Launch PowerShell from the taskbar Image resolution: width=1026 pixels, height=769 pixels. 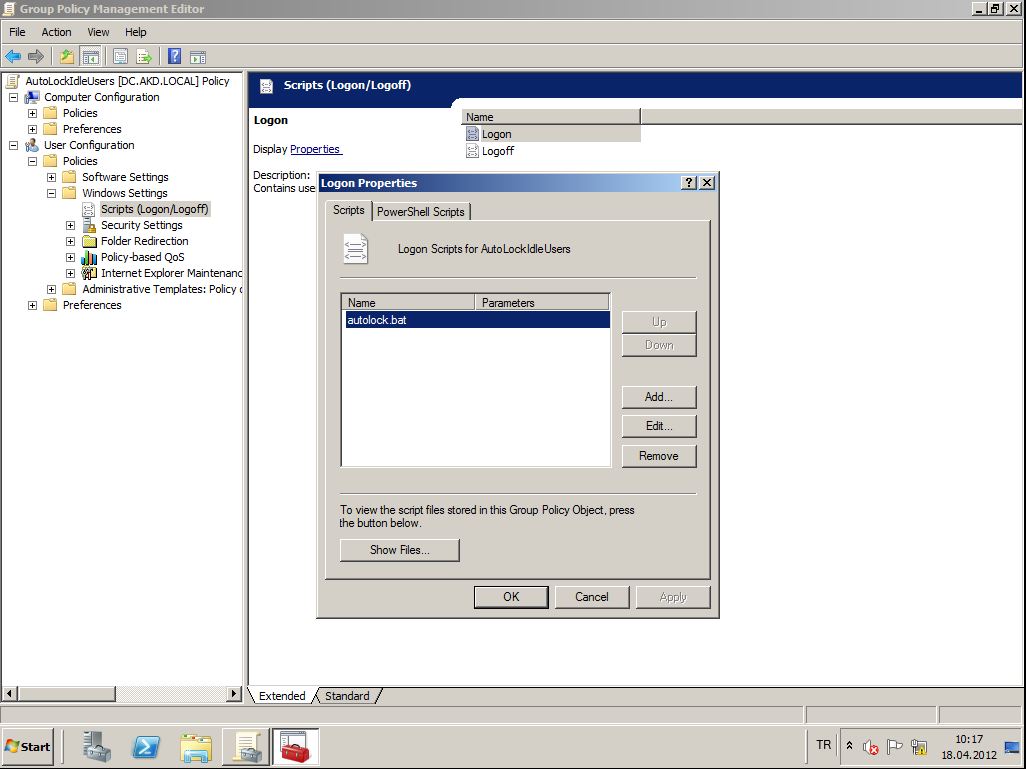pos(146,747)
